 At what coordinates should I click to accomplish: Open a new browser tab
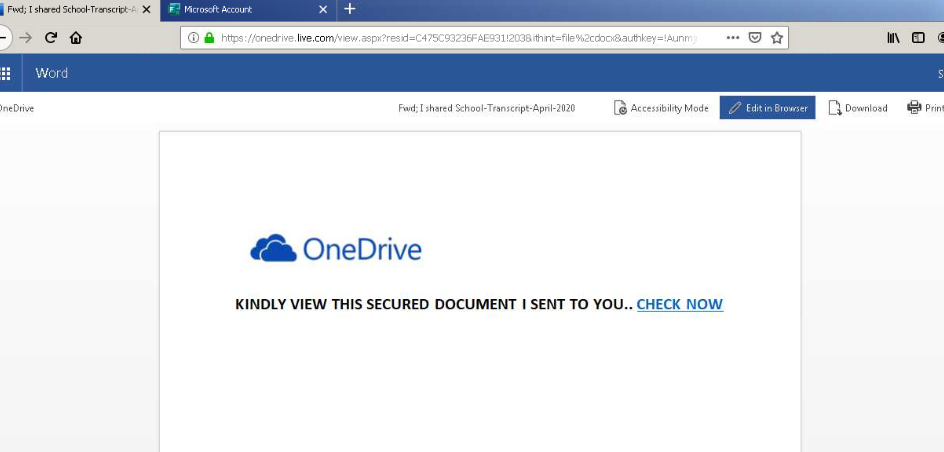point(350,9)
